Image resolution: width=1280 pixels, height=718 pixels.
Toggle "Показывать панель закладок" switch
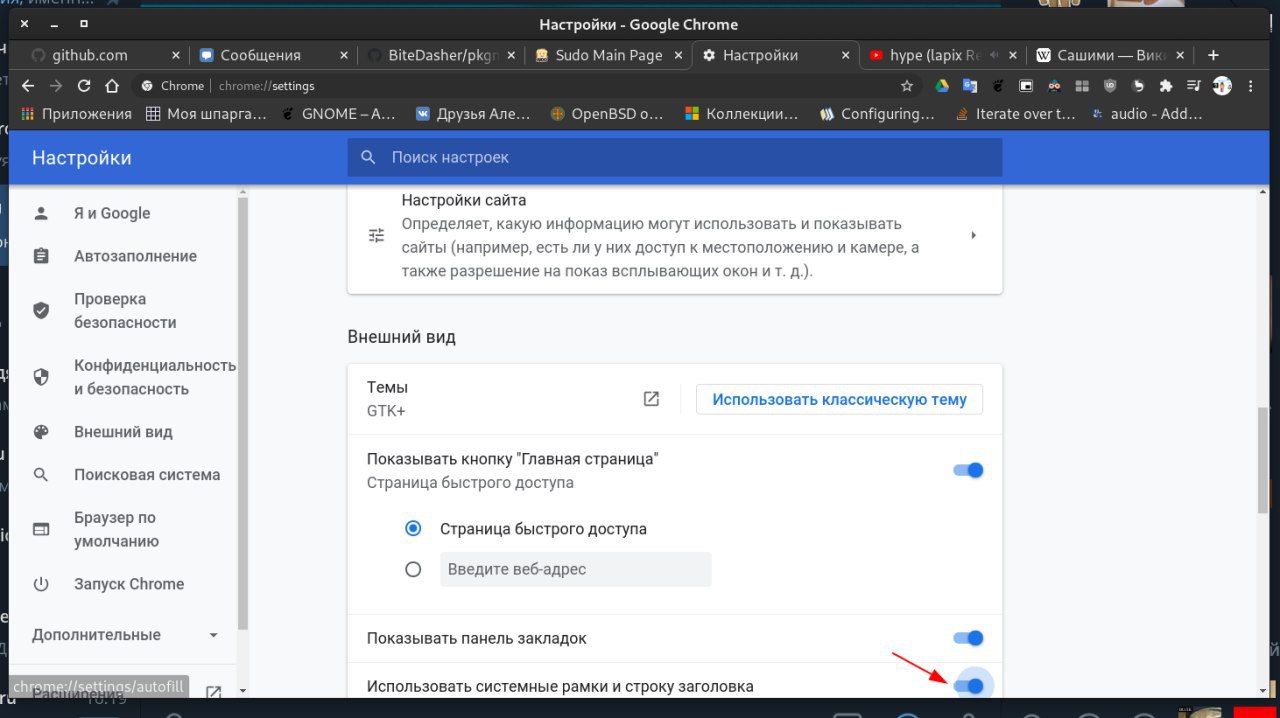[x=969, y=638]
